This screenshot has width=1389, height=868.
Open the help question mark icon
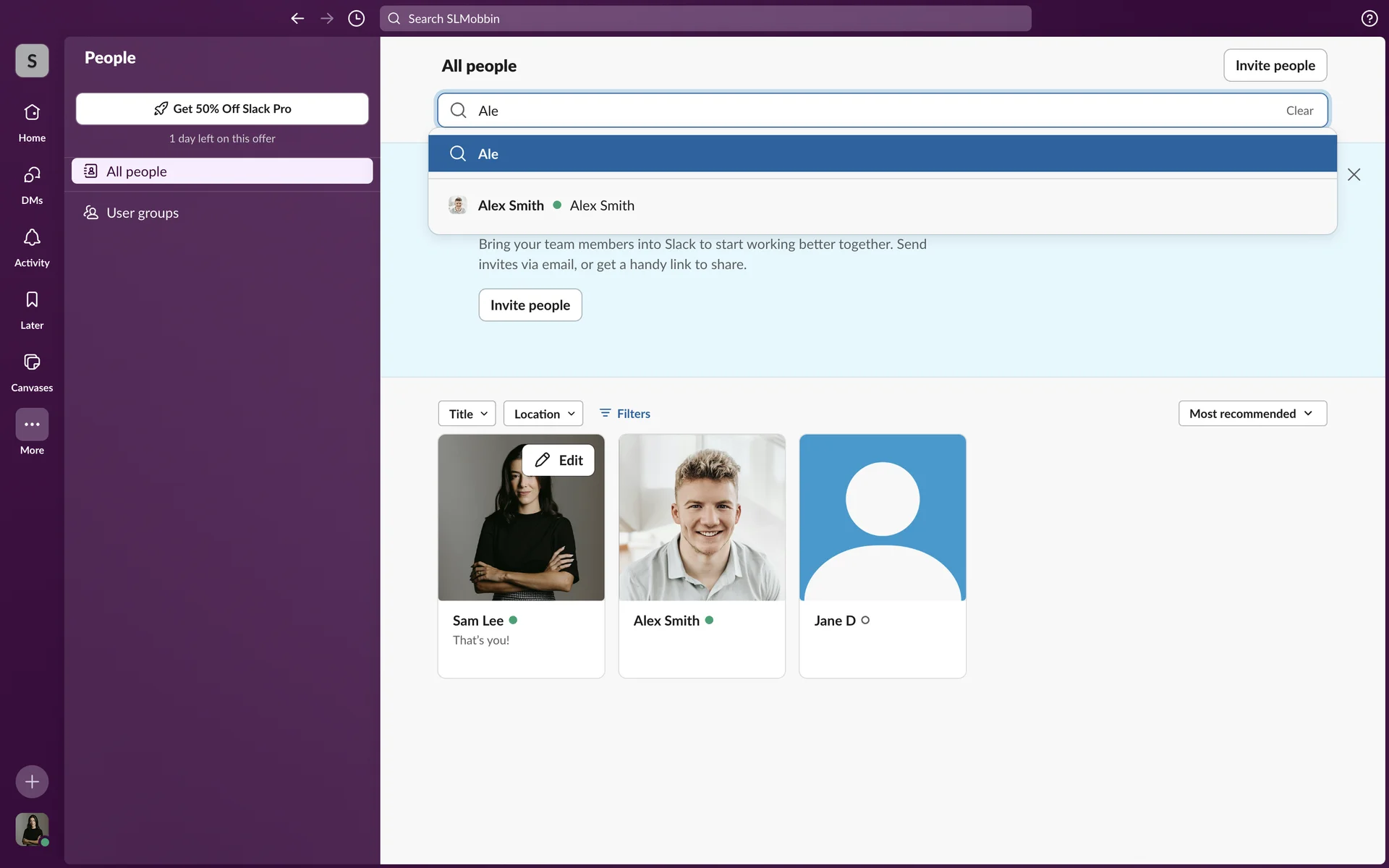point(1369,19)
